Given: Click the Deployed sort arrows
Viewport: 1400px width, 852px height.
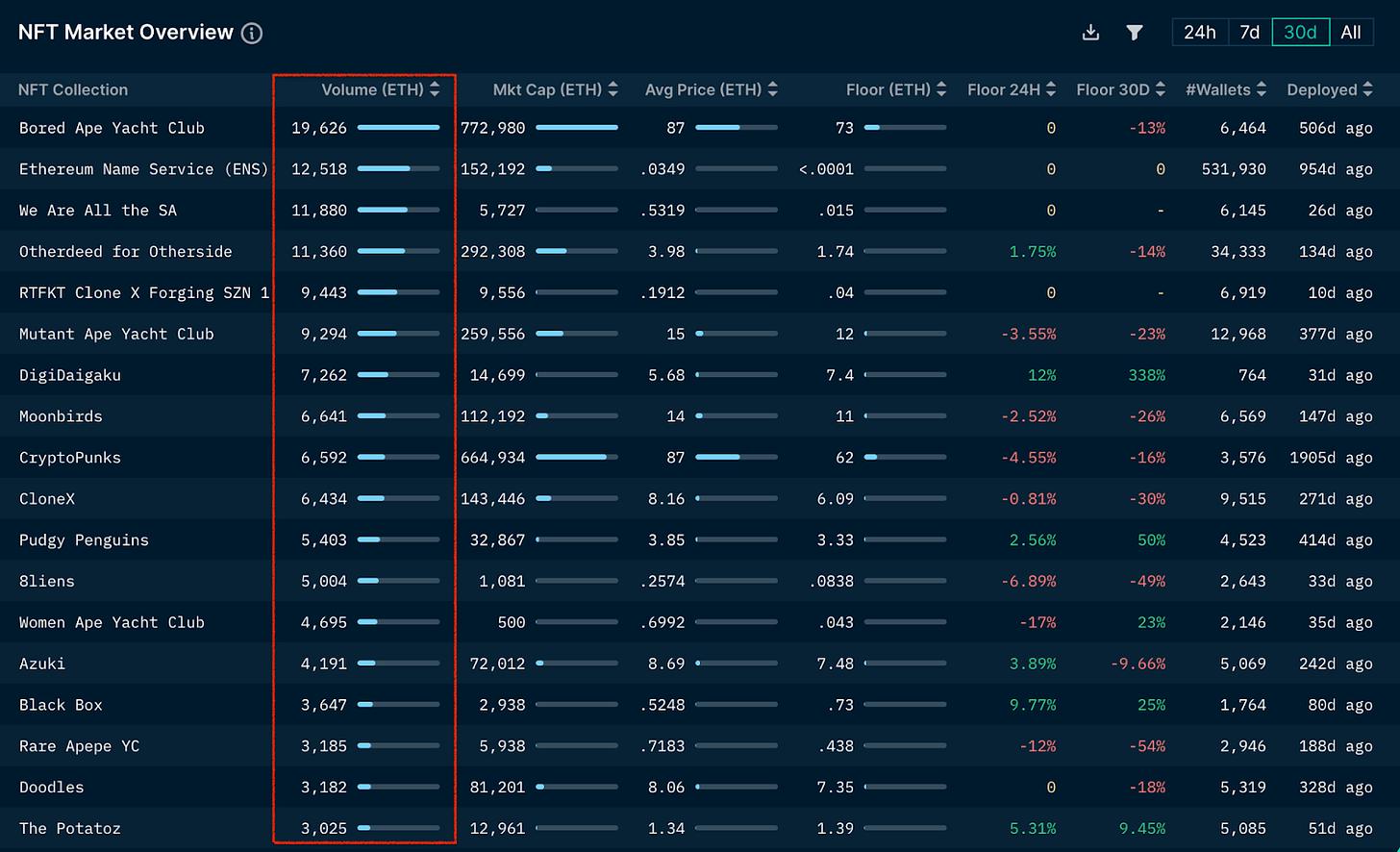Looking at the screenshot, I should [x=1366, y=89].
